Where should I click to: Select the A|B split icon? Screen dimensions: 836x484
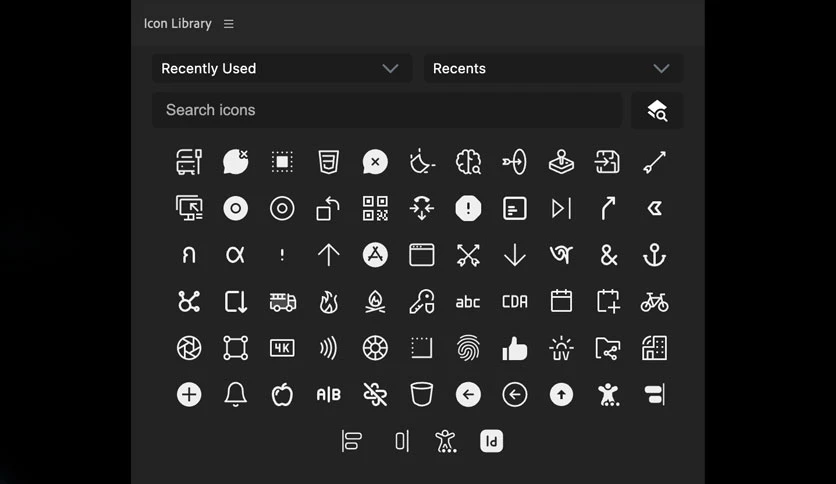click(328, 395)
